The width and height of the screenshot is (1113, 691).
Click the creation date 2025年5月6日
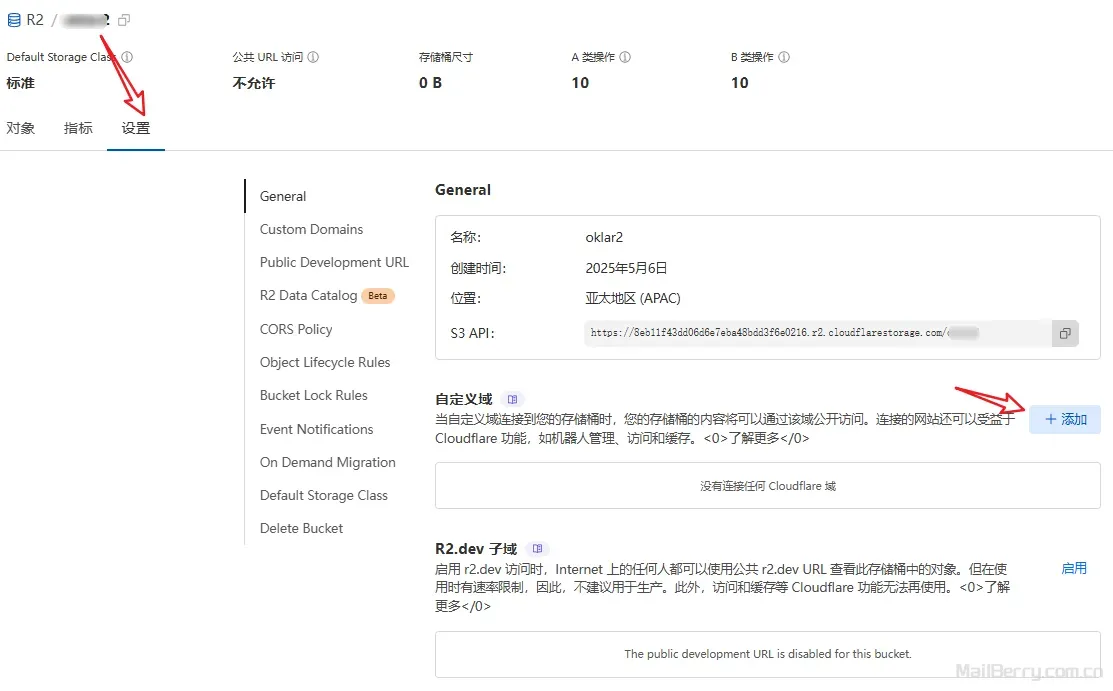point(626,268)
